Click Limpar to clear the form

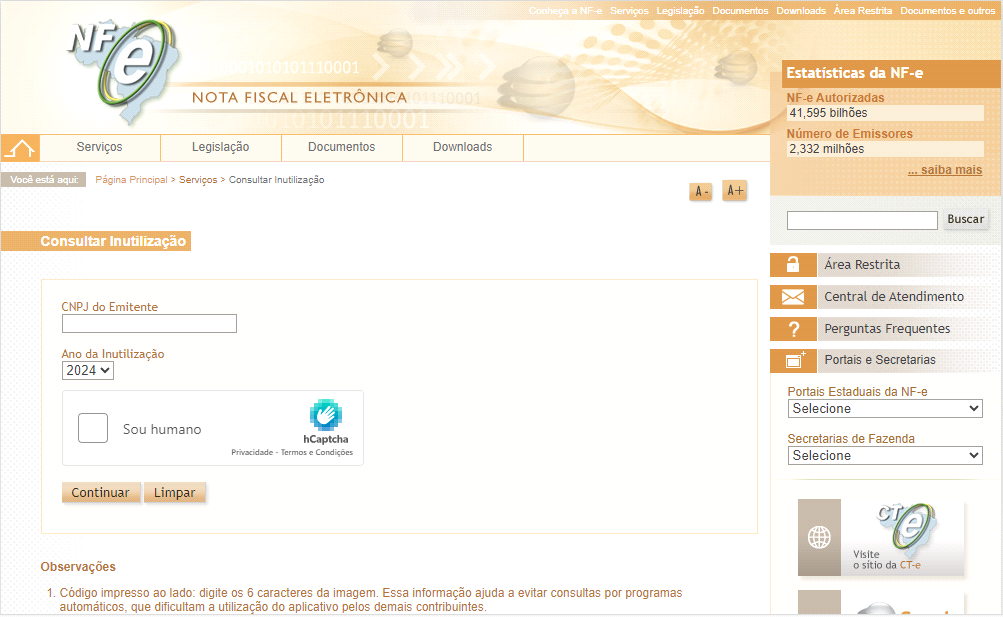[174, 492]
